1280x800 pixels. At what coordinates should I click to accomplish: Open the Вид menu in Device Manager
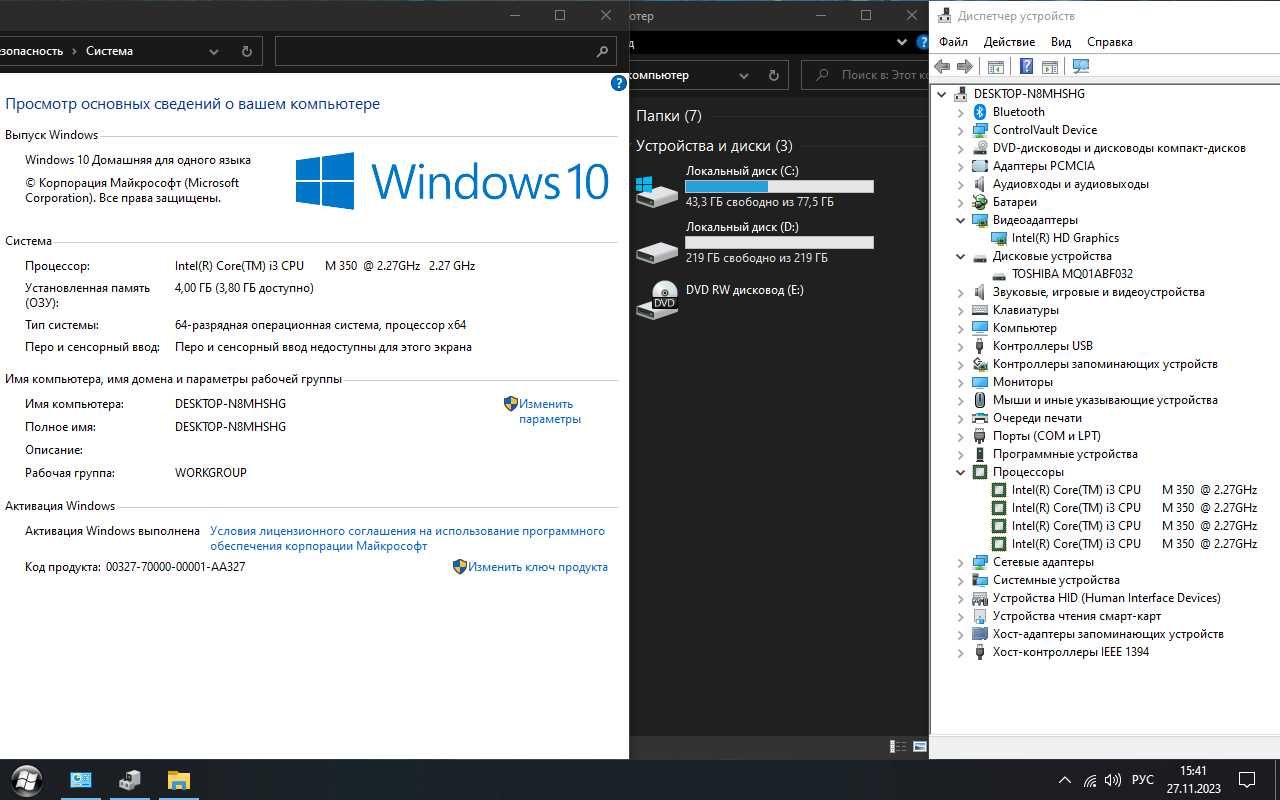point(1061,42)
